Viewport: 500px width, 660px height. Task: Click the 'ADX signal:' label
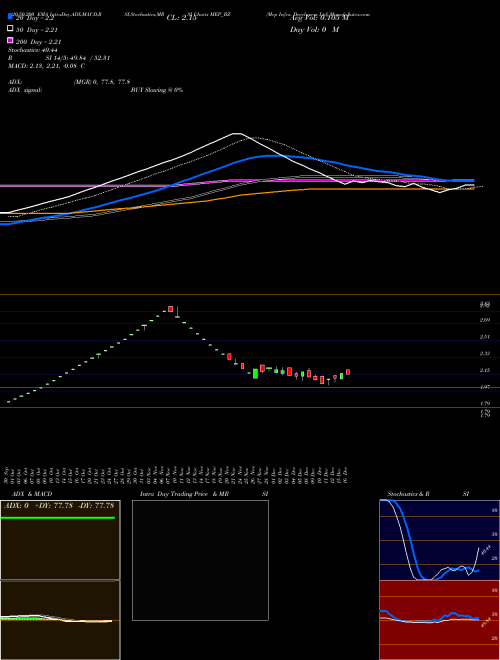point(25,90)
